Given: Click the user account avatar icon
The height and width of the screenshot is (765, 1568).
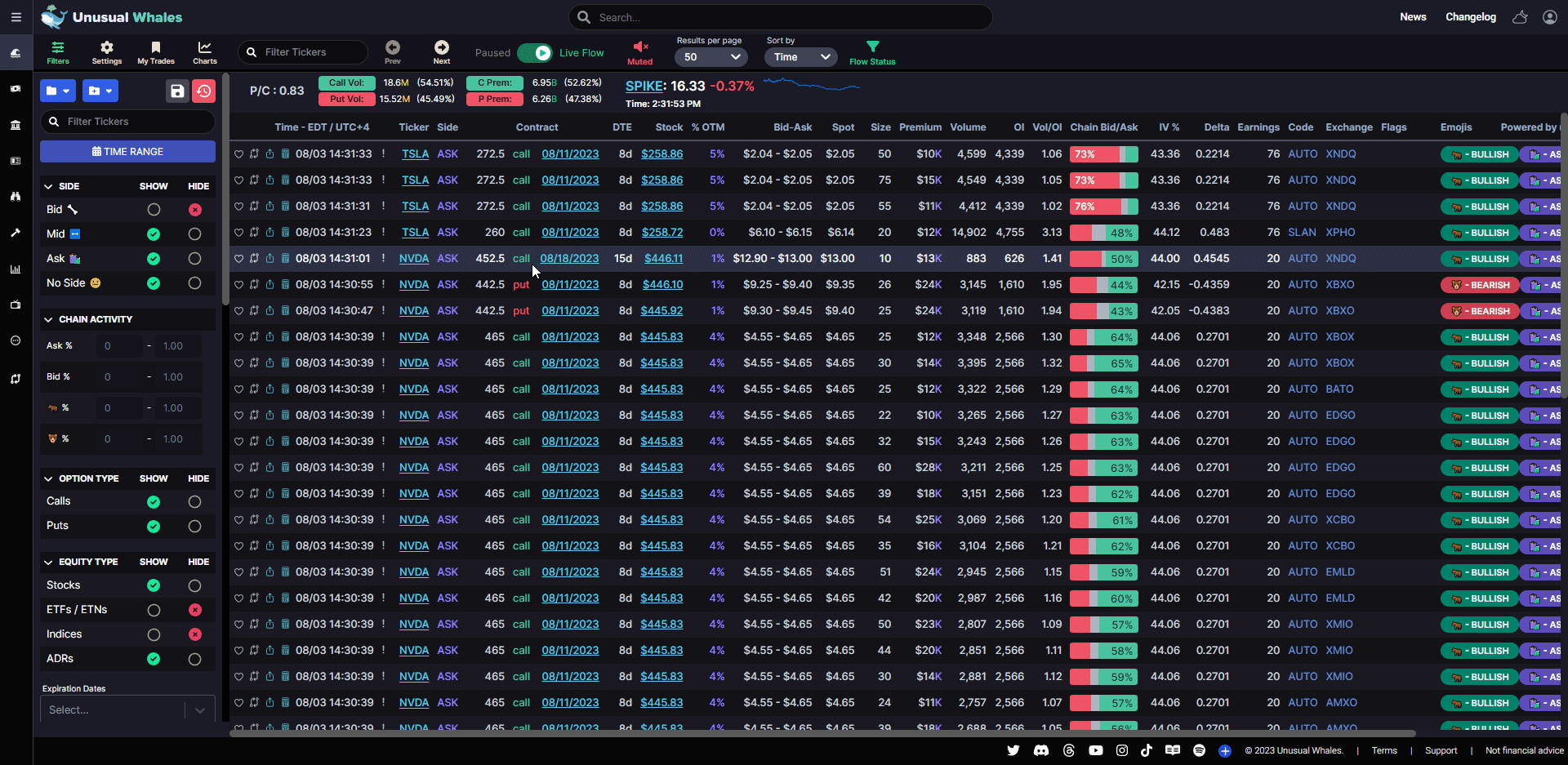Looking at the screenshot, I should point(1549,17).
